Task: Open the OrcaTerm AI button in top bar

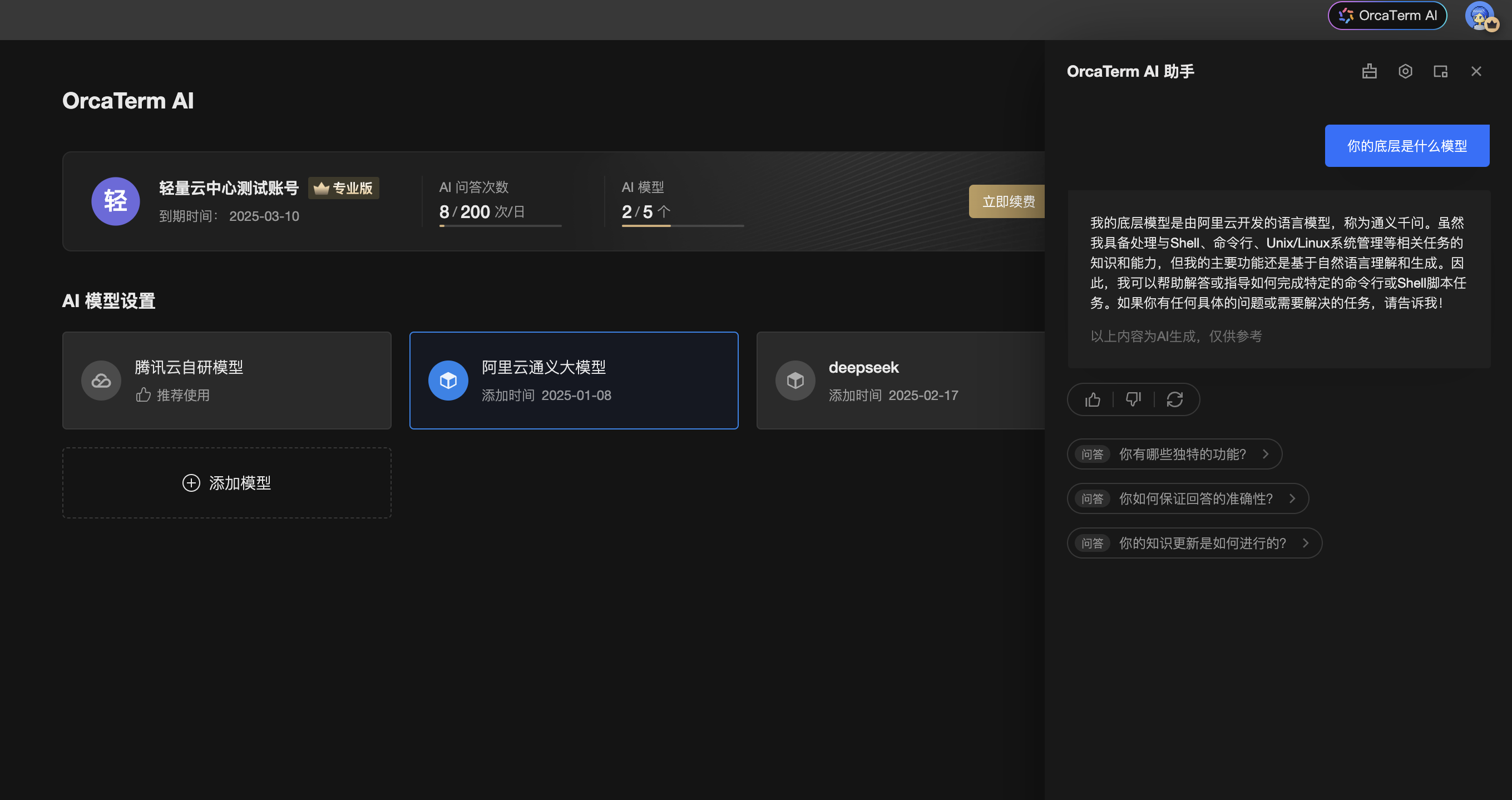Action: [x=1387, y=15]
